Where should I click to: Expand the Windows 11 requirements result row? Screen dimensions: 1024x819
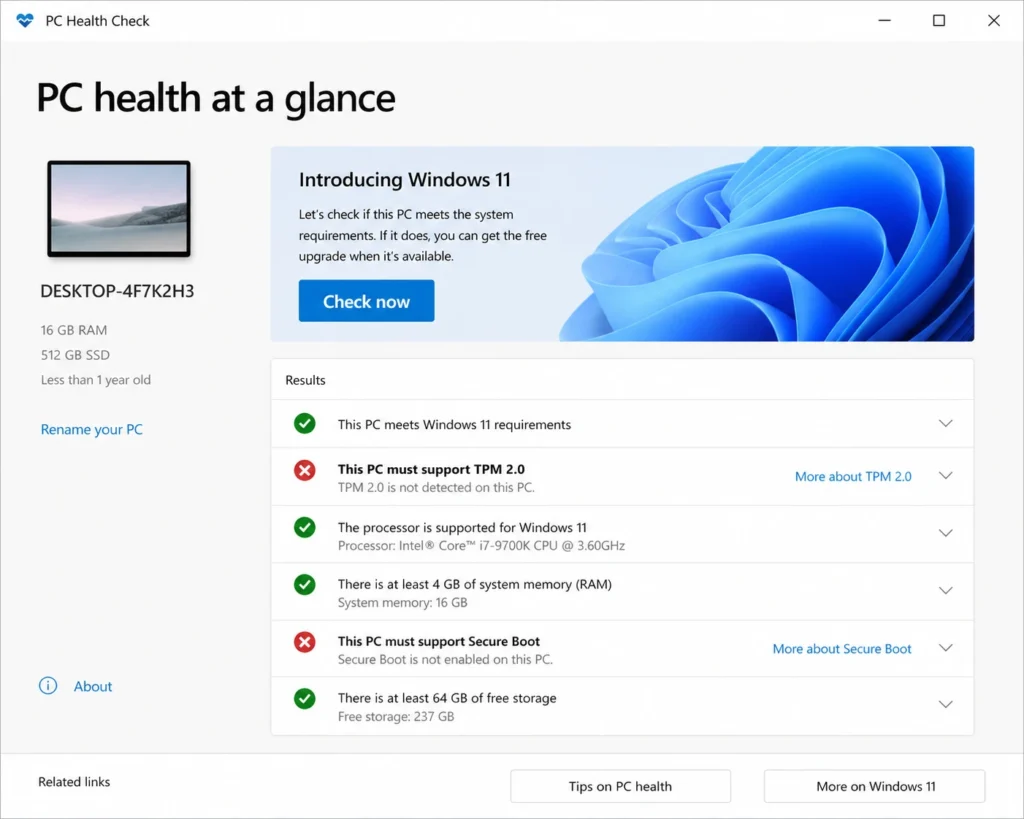[x=946, y=423]
